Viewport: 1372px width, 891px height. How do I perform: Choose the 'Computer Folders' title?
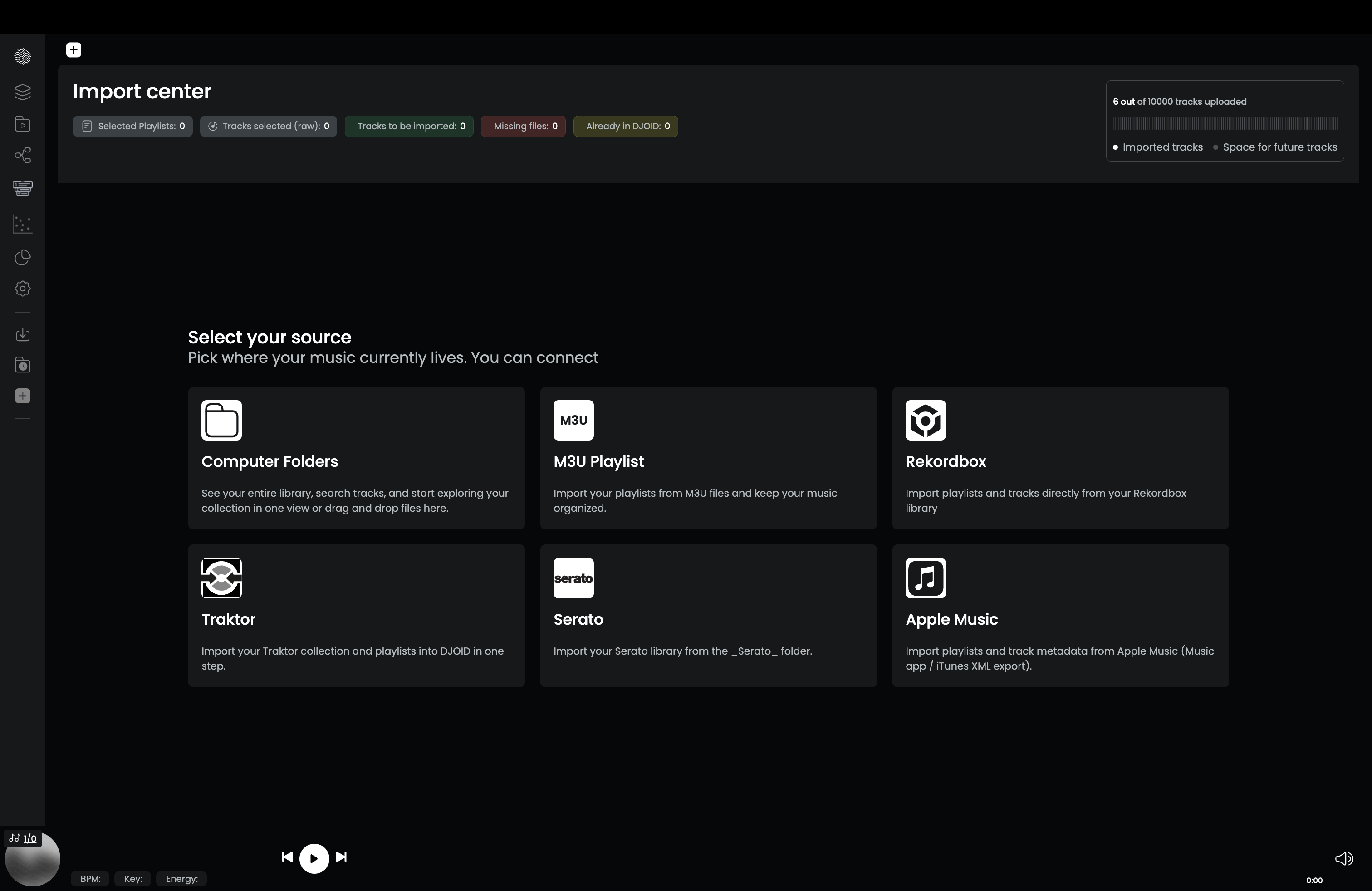[270, 461]
